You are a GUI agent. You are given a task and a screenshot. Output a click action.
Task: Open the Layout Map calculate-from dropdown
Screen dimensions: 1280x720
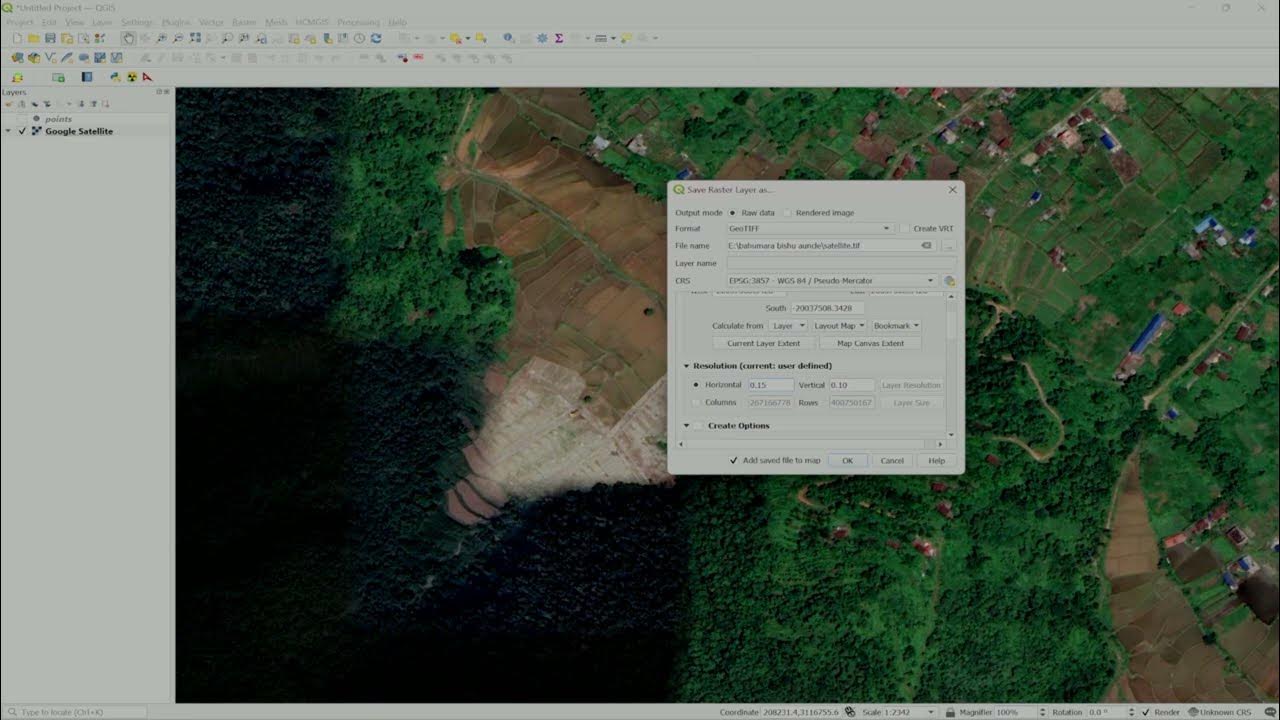838,326
